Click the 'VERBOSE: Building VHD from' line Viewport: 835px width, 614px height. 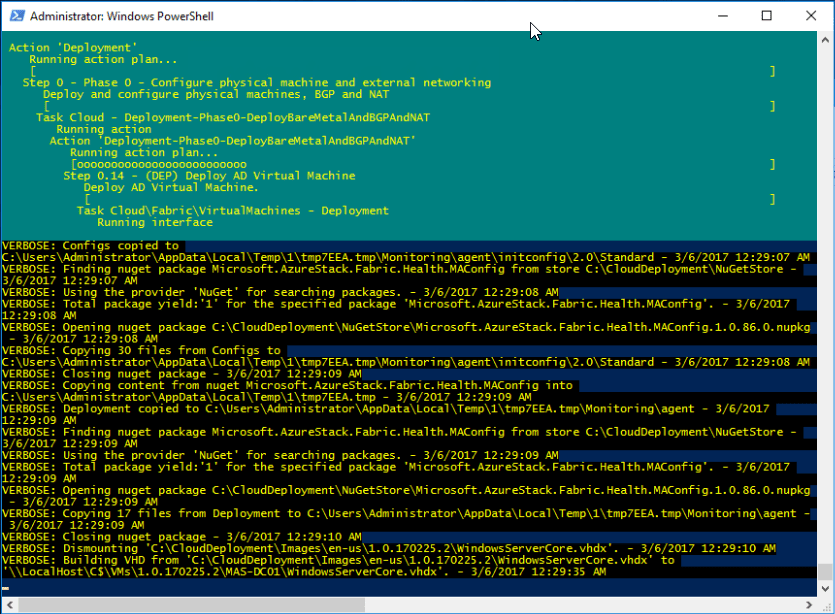pyautogui.click(x=338, y=560)
